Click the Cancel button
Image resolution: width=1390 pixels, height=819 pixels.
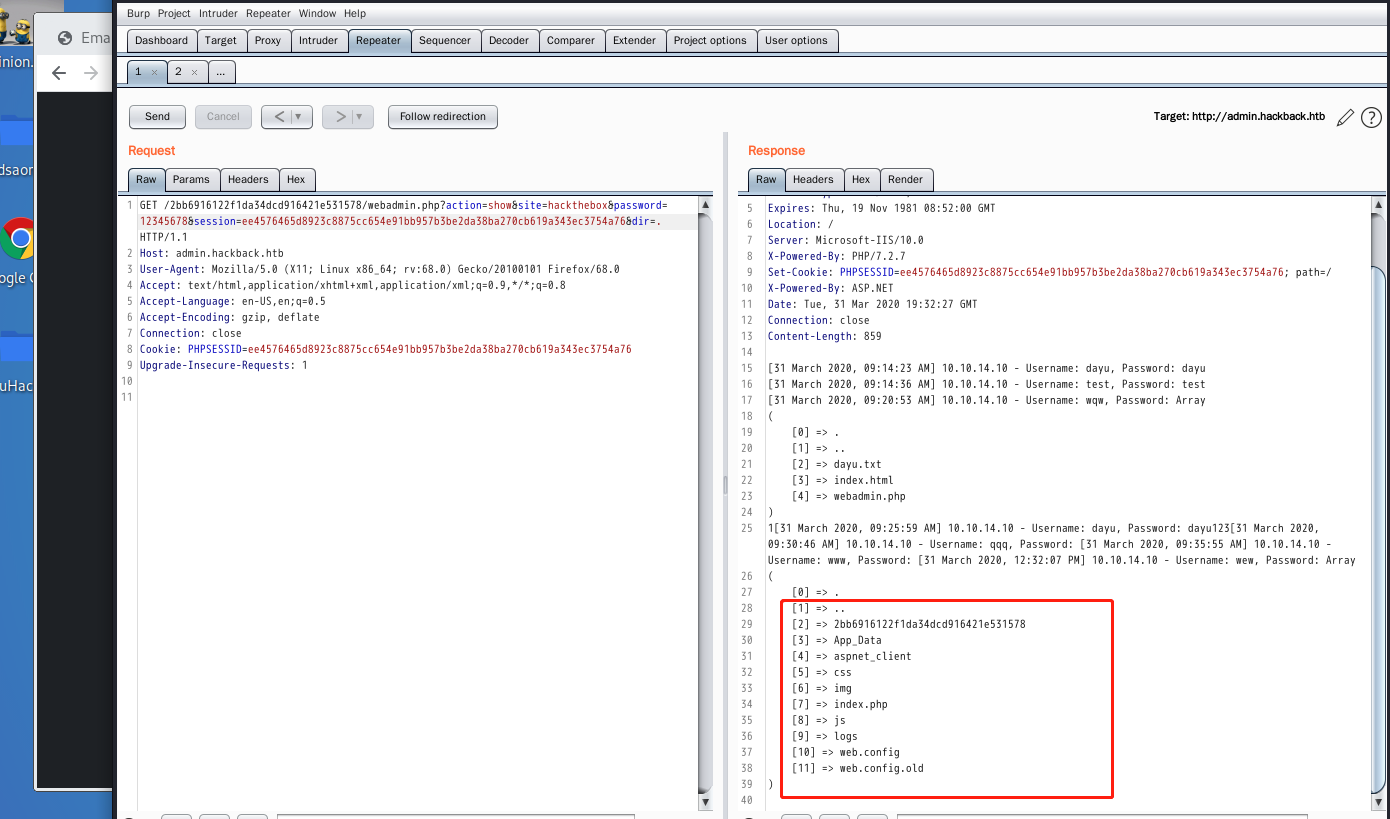click(x=223, y=116)
